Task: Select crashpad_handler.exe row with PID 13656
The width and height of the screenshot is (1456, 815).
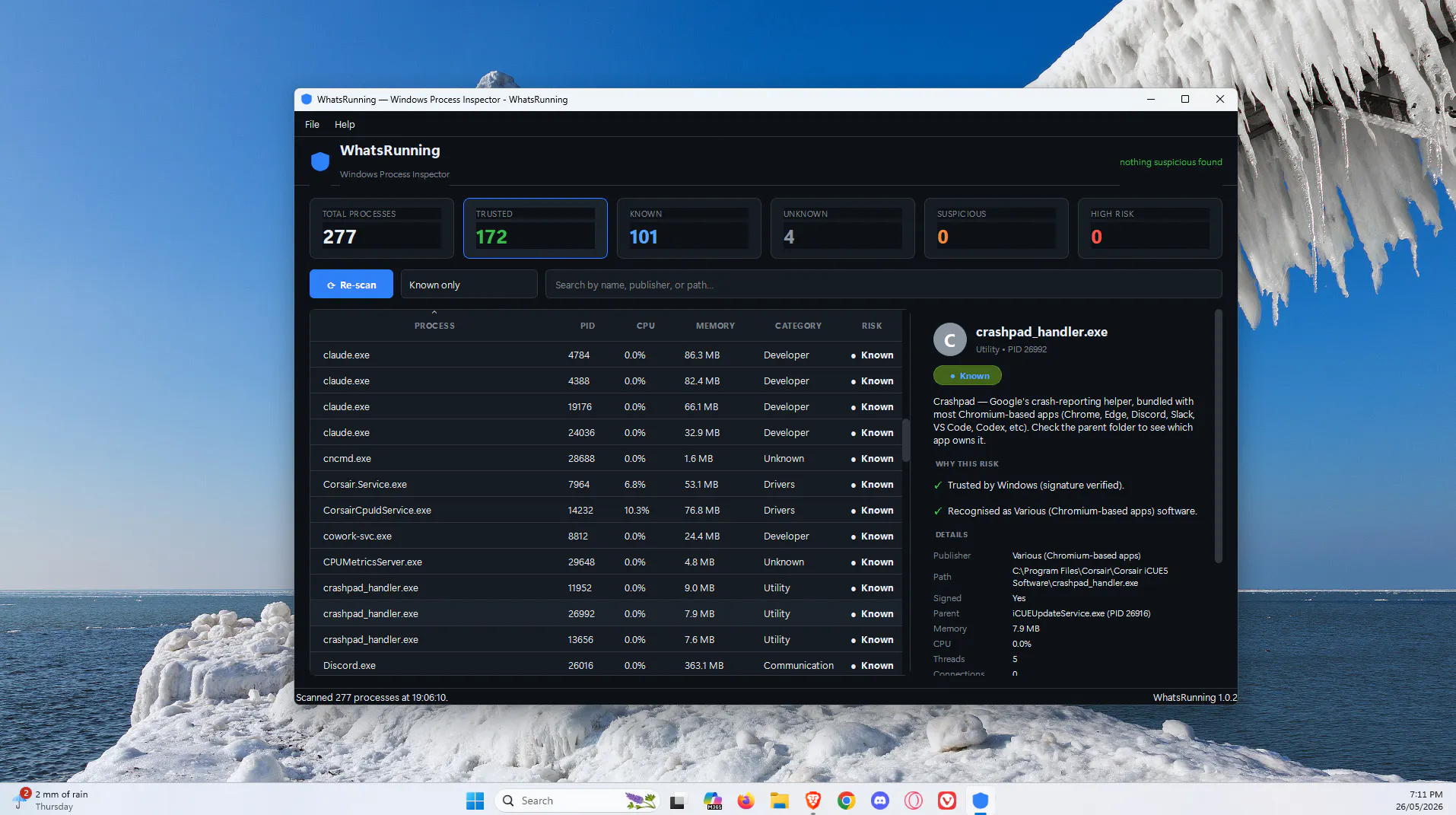Action: tap(606, 639)
